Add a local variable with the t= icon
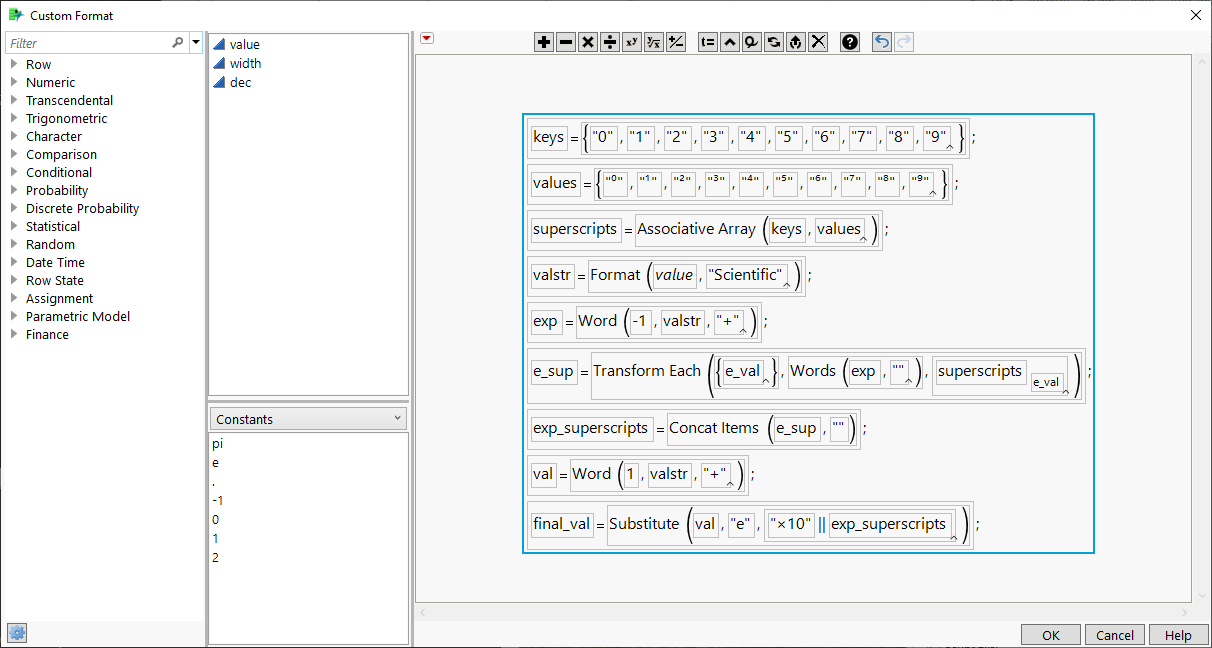Screen dimensions: 1212x648 (707, 42)
